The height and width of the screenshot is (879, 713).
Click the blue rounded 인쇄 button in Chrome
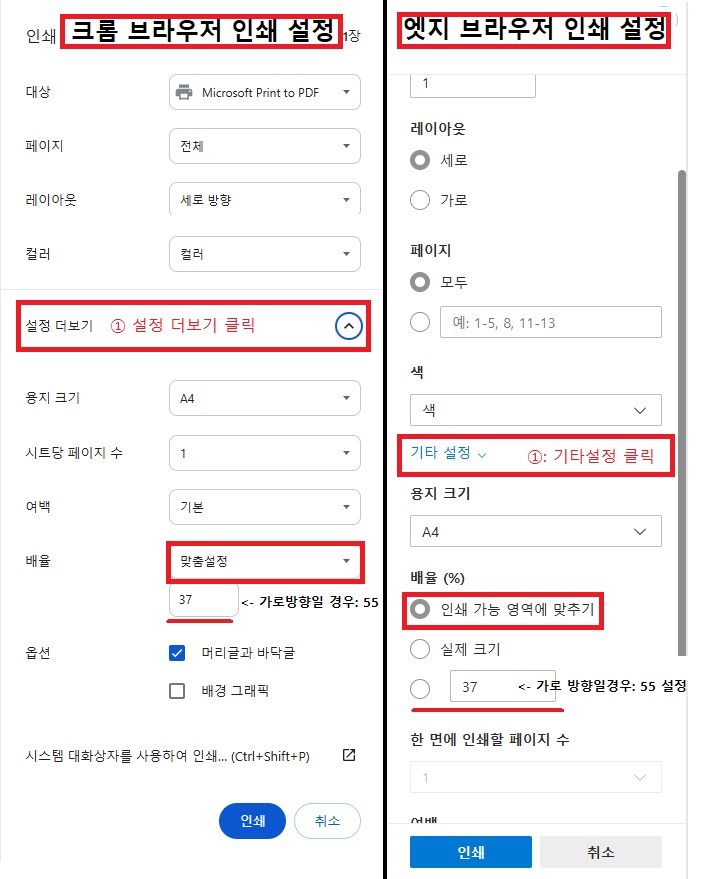point(252,821)
